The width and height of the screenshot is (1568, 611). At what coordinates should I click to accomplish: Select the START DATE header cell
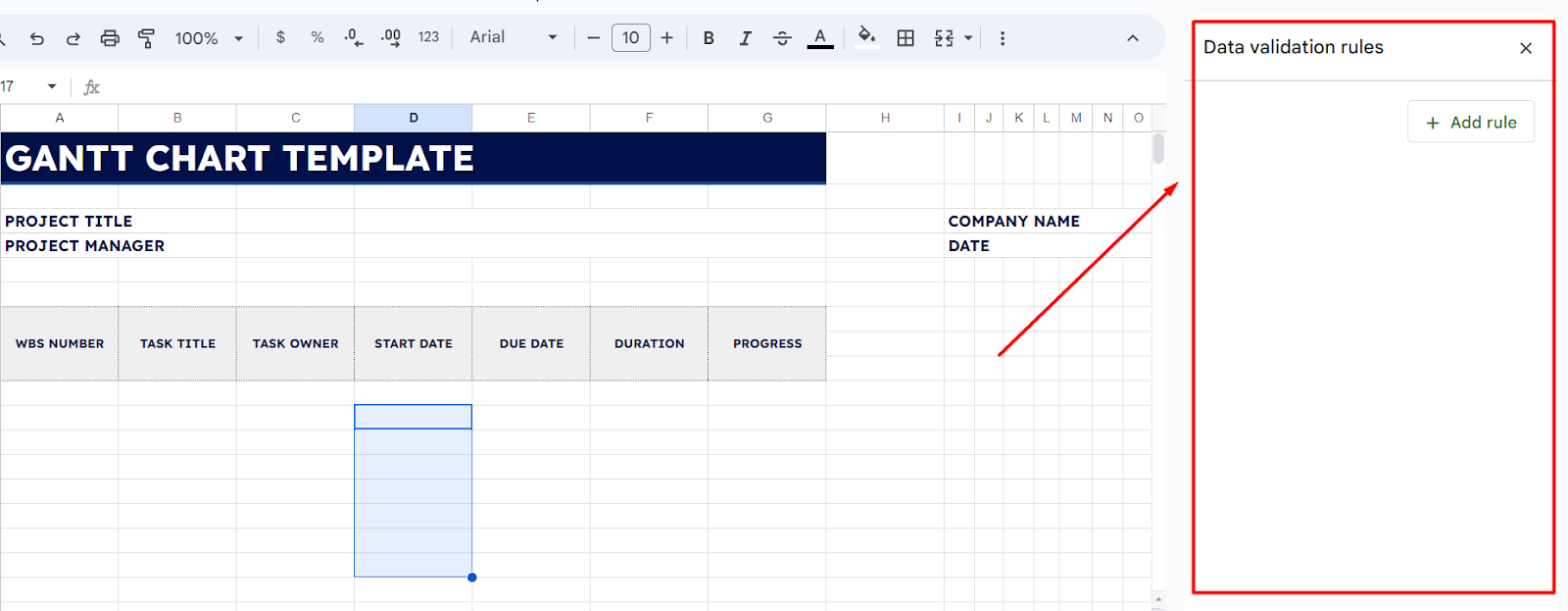tap(414, 343)
